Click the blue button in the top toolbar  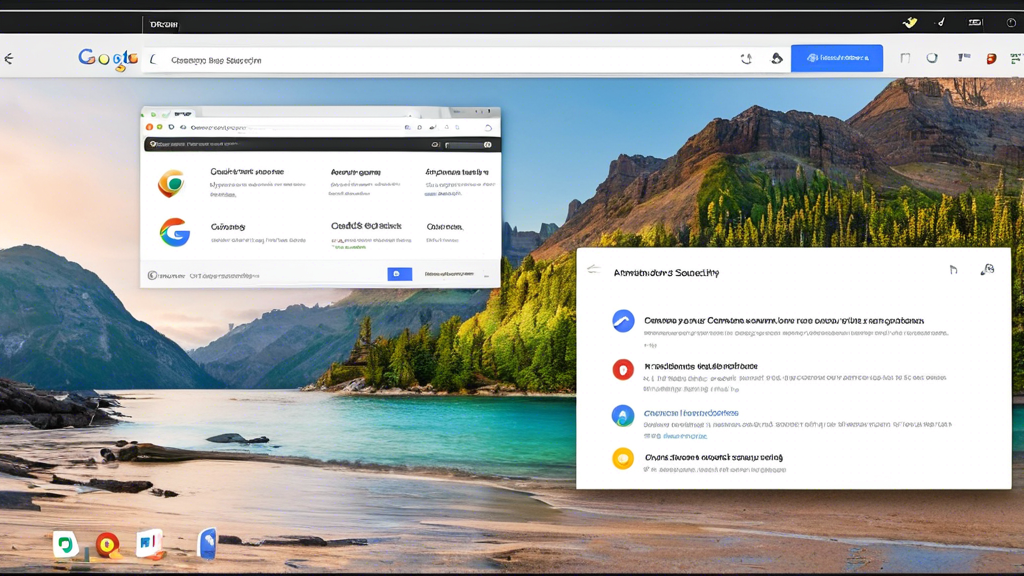[x=836, y=58]
